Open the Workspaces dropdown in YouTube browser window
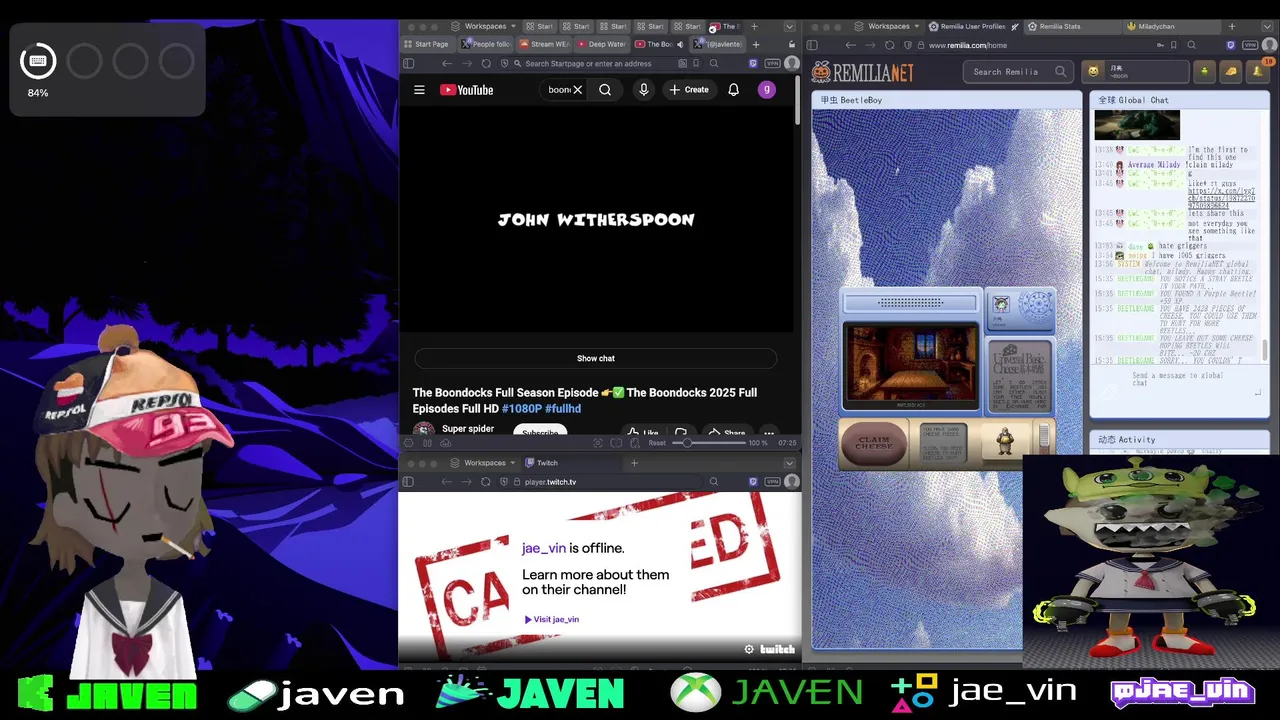This screenshot has width=1280, height=720. click(x=484, y=26)
